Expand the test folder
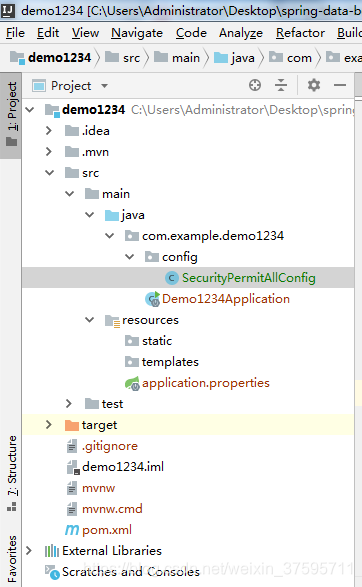Screen dimensions: 362x587 click(x=69, y=404)
